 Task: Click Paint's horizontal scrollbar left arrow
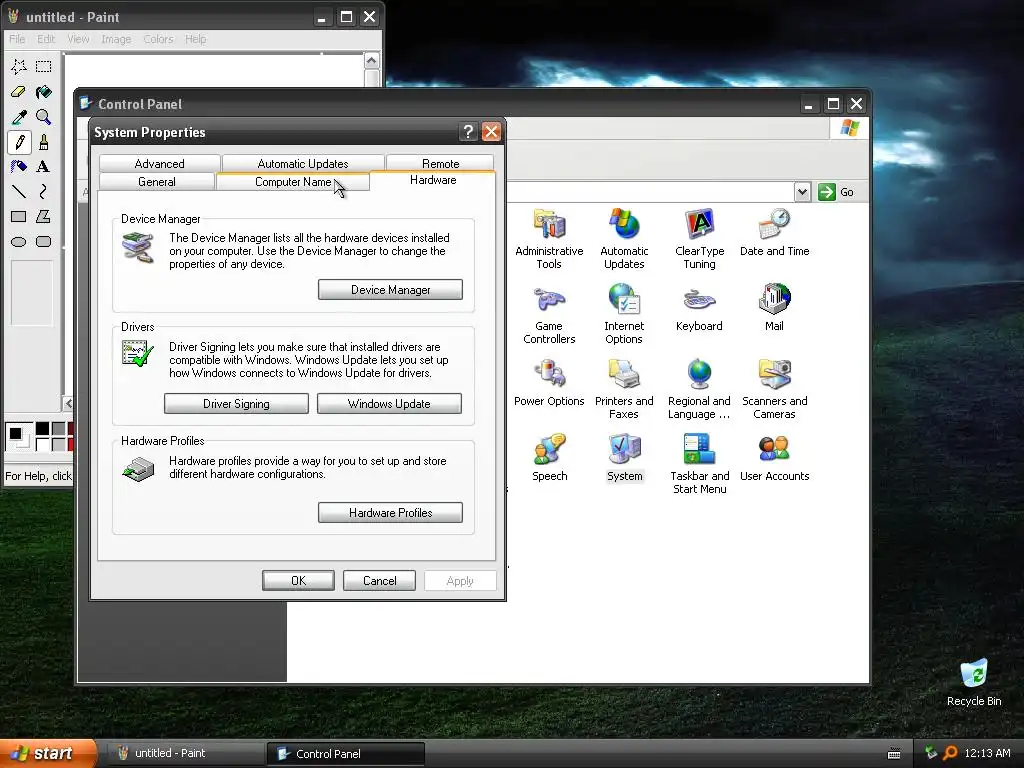[69, 404]
